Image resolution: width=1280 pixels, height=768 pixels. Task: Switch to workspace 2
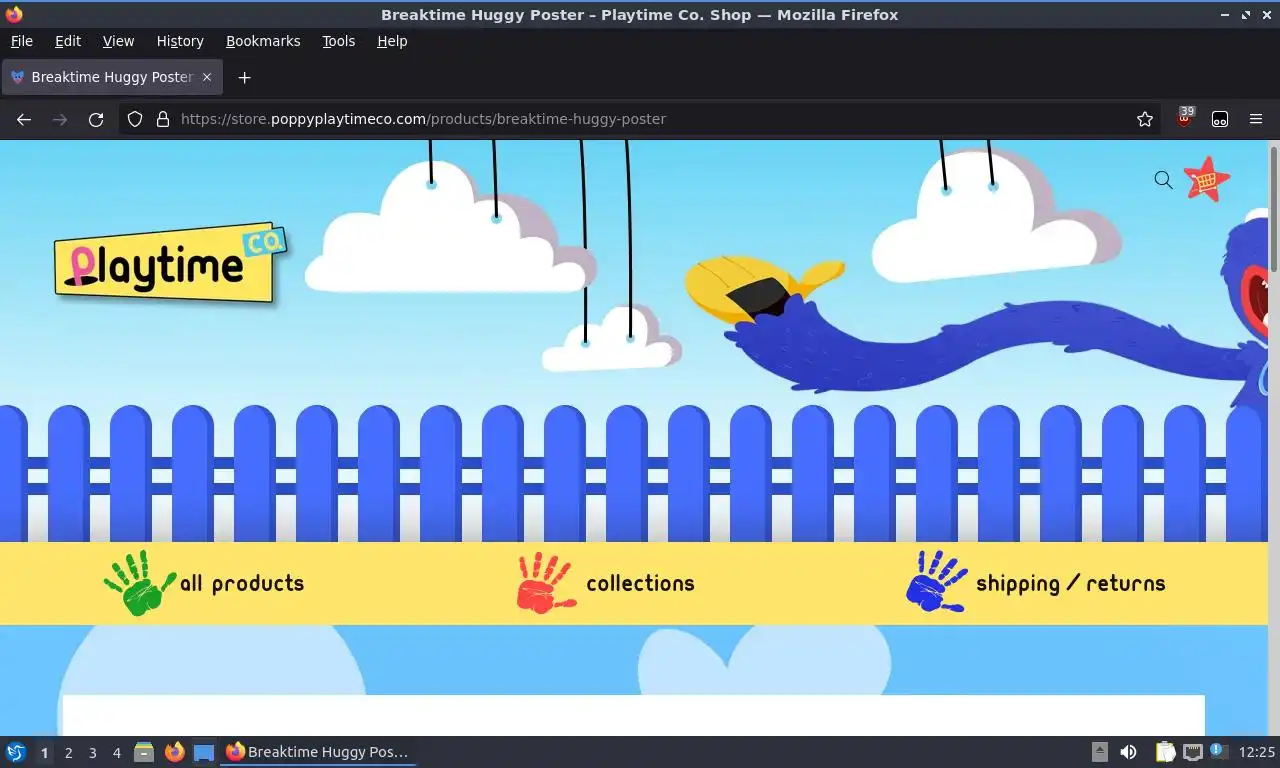(68, 752)
